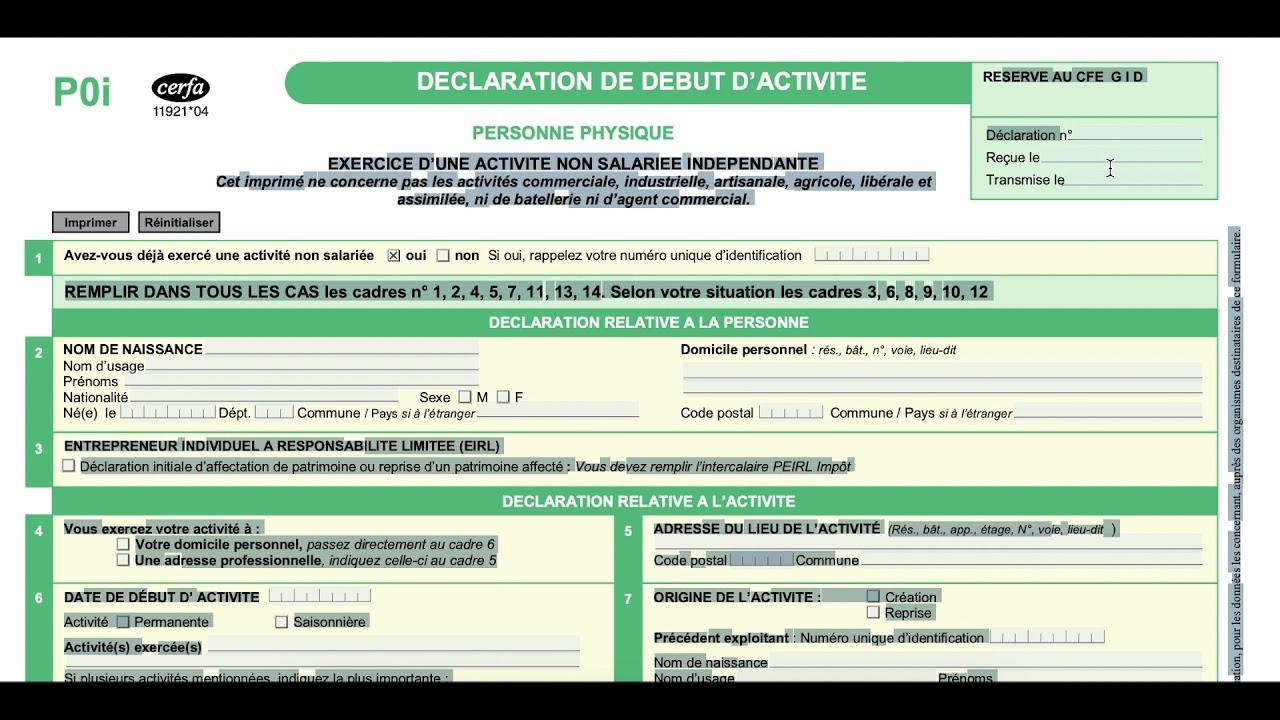
Task: Select the 'M' sex checkbox
Action: point(465,397)
